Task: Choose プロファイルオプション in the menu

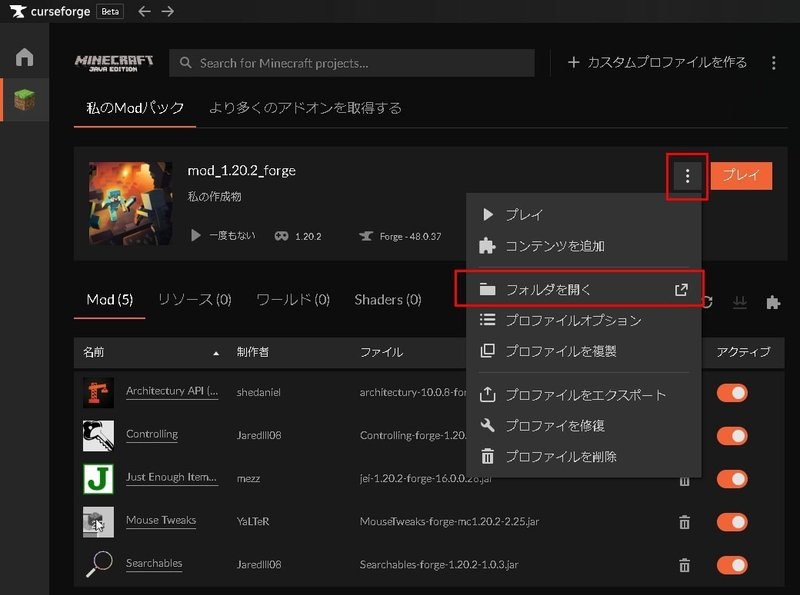Action: point(584,320)
